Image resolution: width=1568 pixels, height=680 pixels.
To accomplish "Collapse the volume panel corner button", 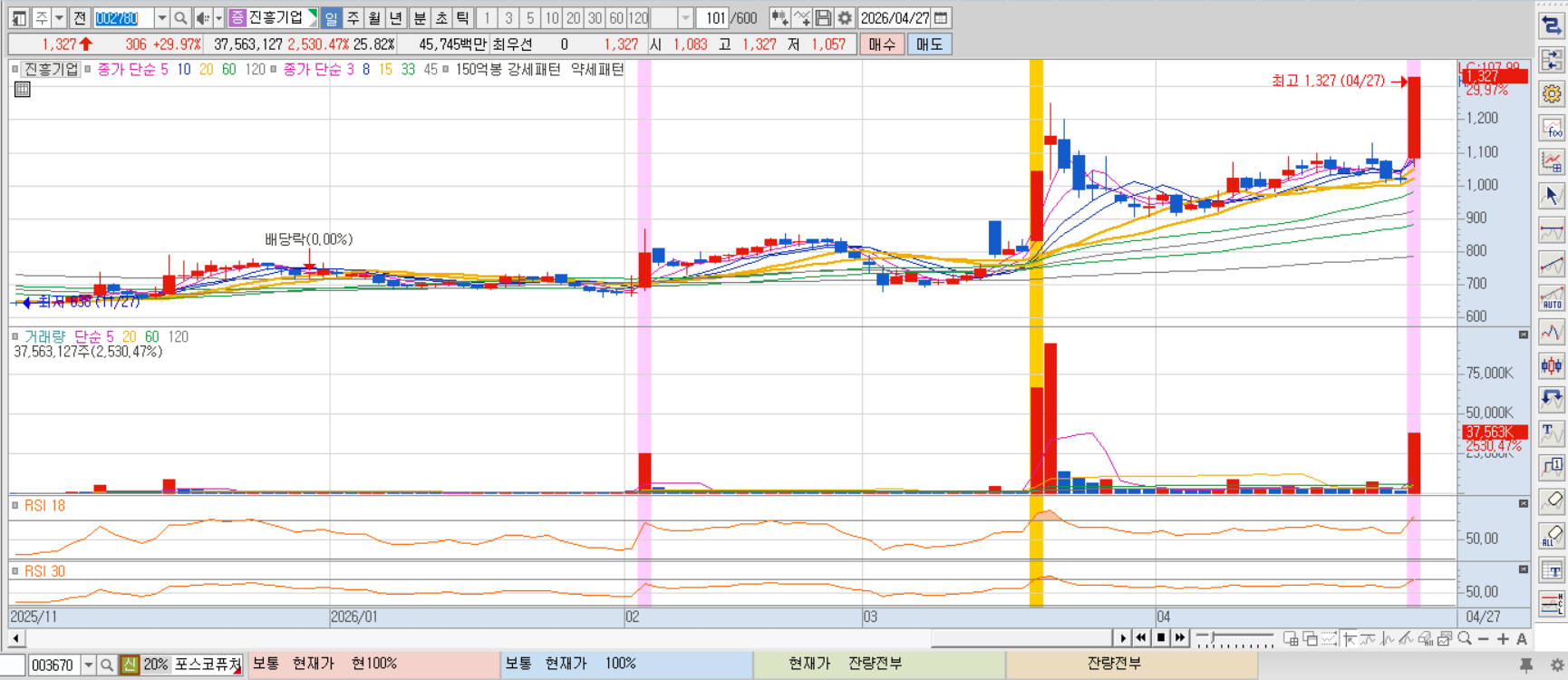I will click(x=1524, y=335).
